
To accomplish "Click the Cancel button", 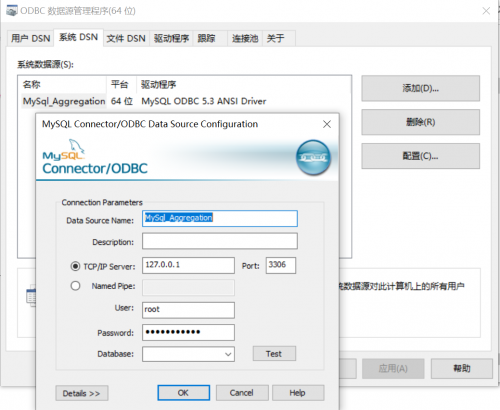I will [242, 393].
